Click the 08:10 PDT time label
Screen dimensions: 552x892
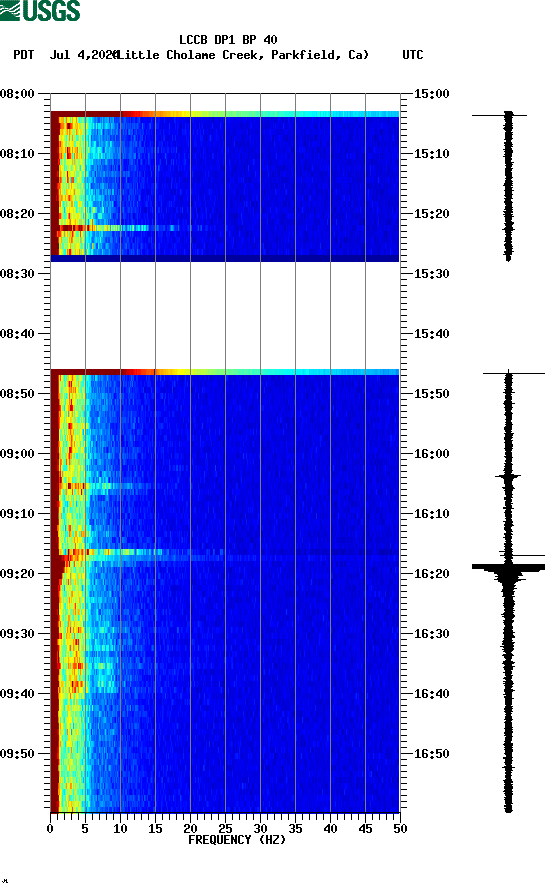pyautogui.click(x=18, y=154)
